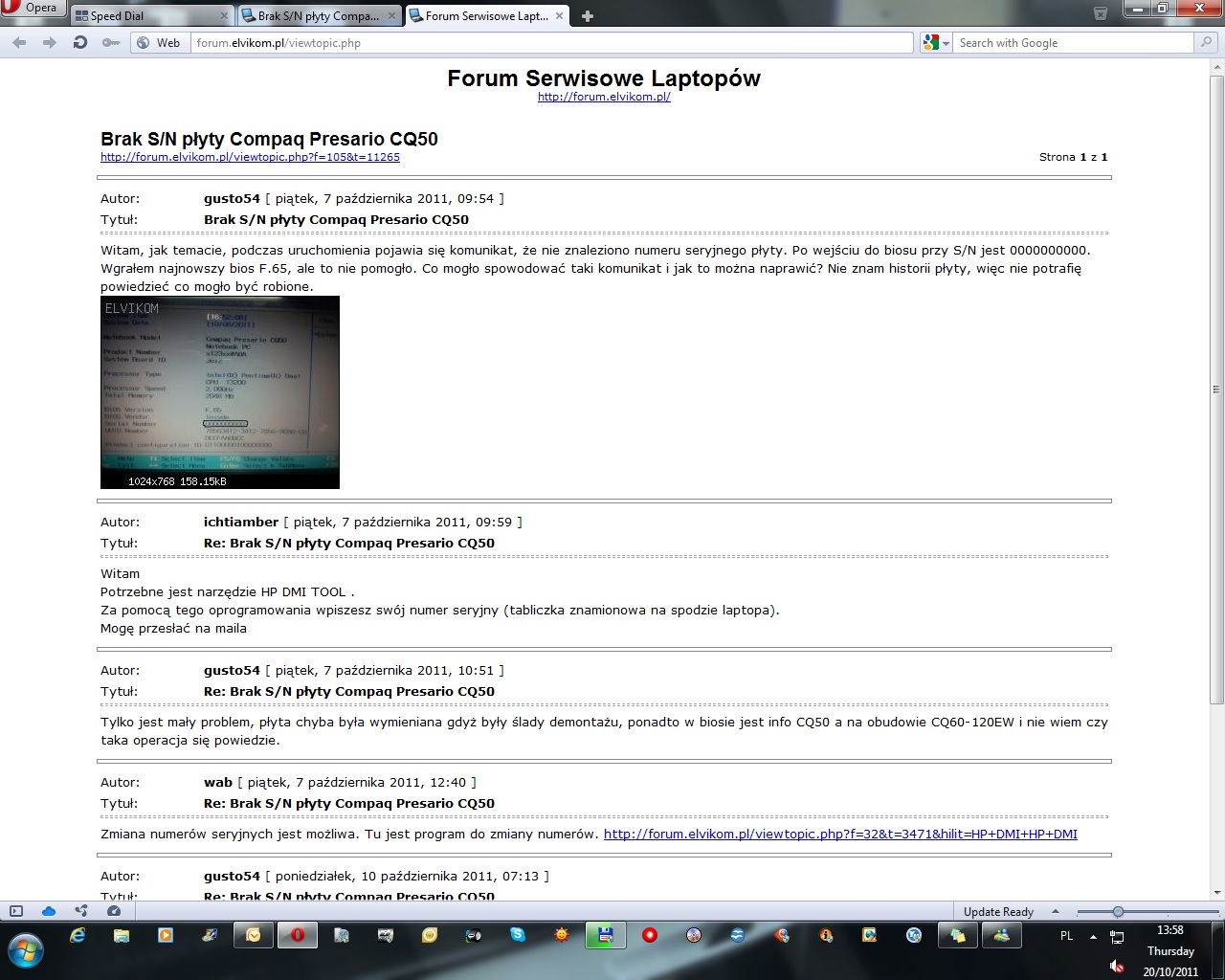Open the password wand key icon
The width and height of the screenshot is (1225, 980).
tap(111, 43)
